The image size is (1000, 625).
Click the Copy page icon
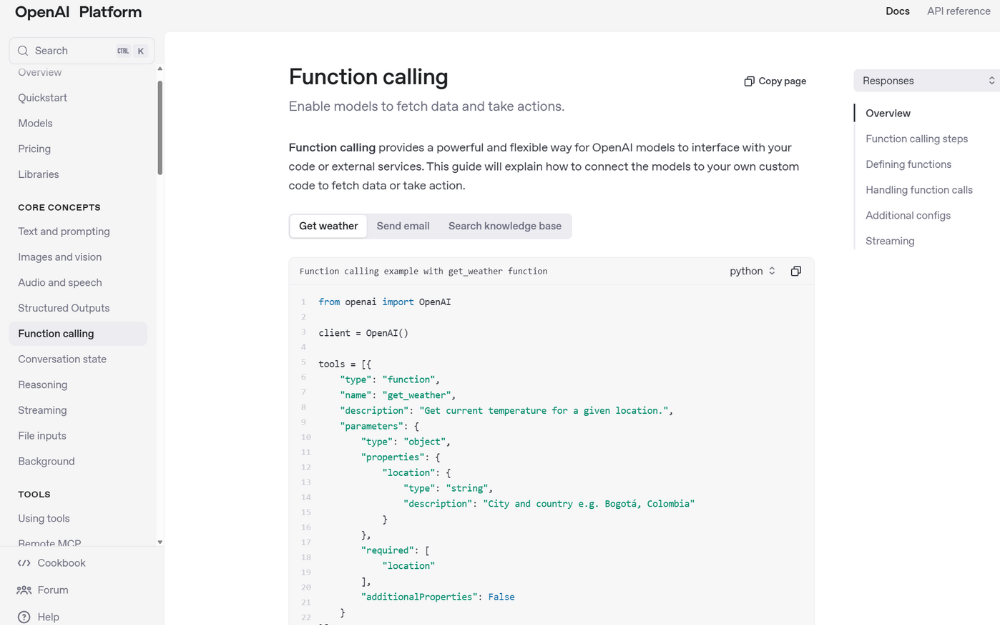pos(749,81)
